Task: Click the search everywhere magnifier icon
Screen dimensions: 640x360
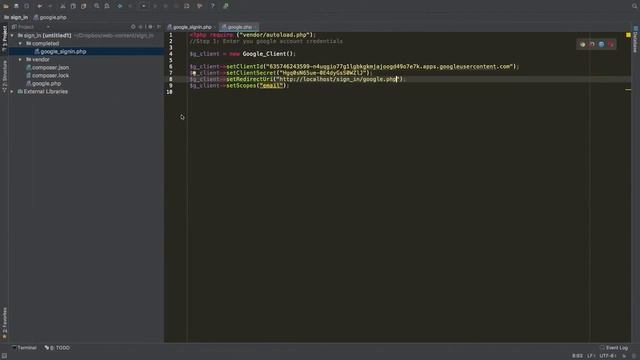Action: [634, 6]
